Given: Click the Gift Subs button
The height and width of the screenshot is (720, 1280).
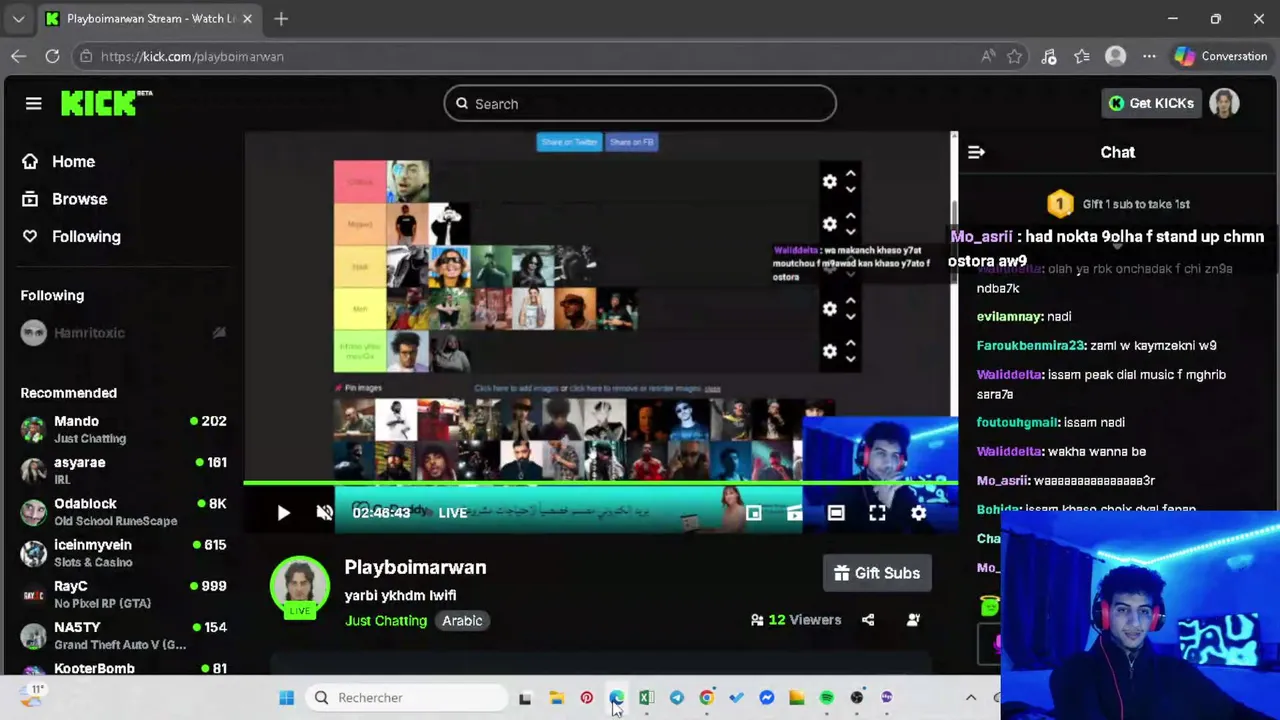Looking at the screenshot, I should click(x=877, y=573).
